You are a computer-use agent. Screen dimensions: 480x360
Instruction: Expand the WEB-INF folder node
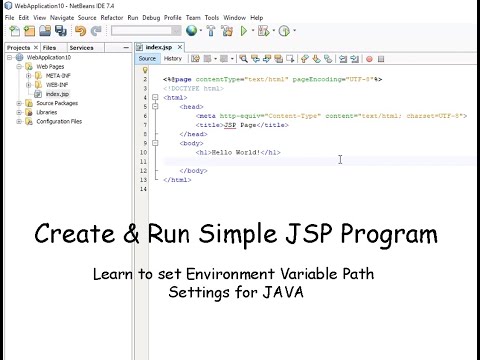click(x=29, y=85)
